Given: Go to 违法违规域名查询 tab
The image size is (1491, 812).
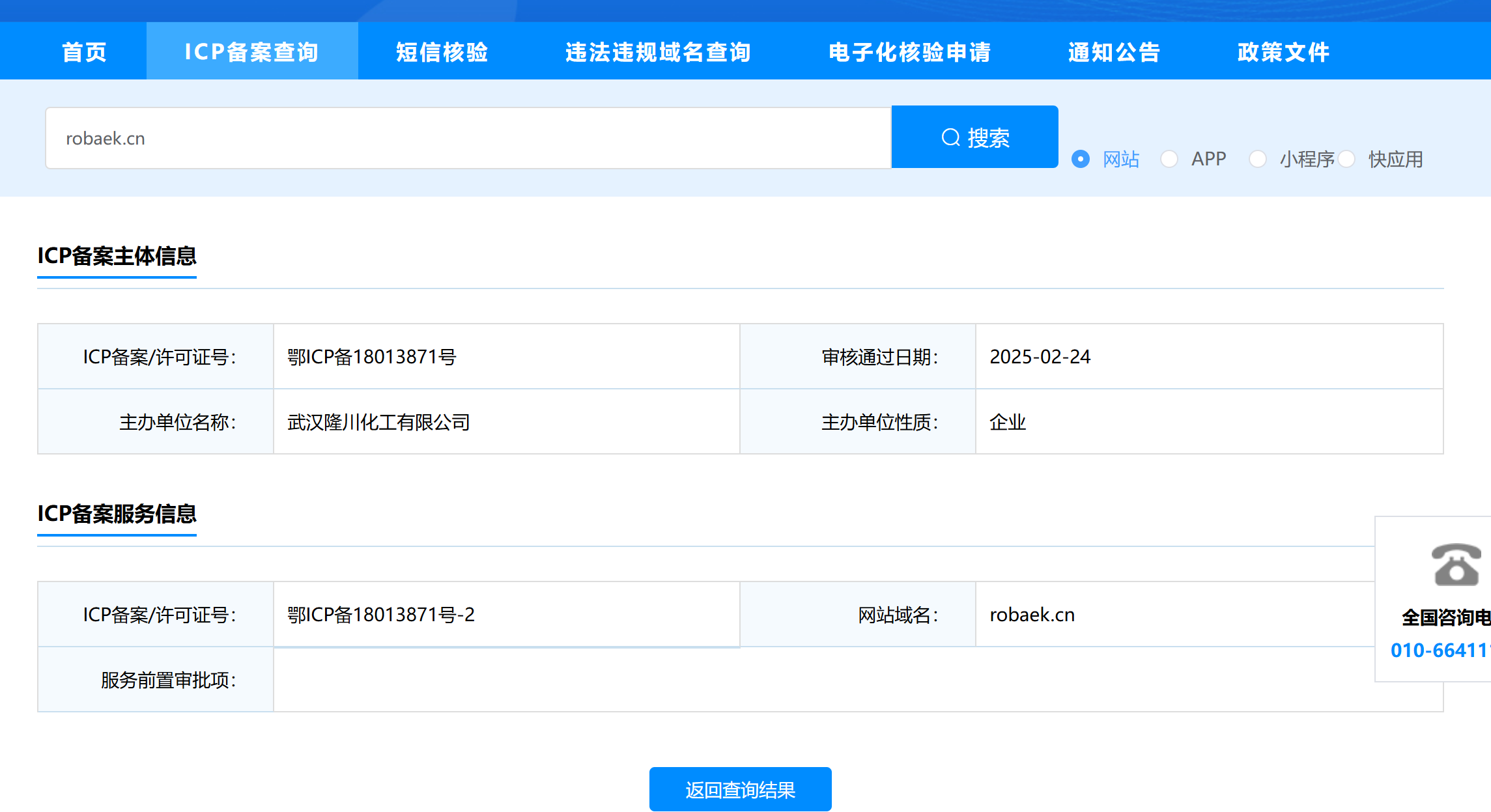Looking at the screenshot, I should 658,52.
